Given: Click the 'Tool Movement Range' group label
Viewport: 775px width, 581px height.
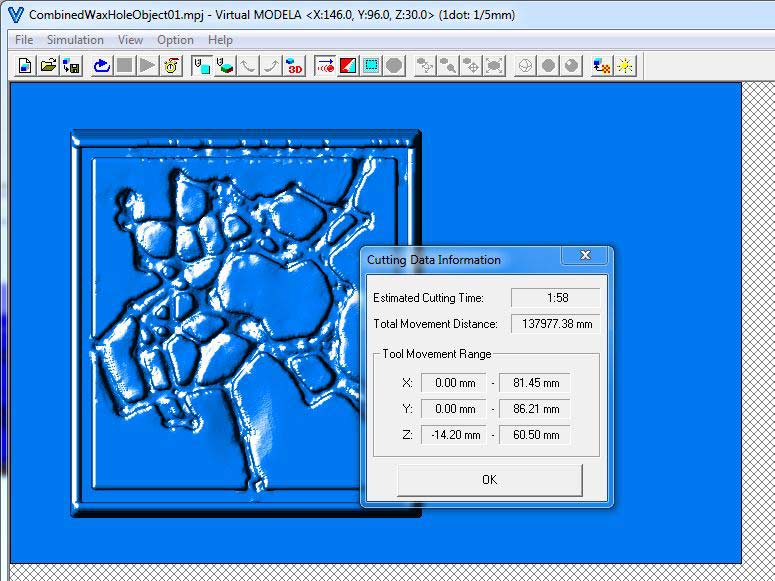Looking at the screenshot, I should [x=437, y=354].
